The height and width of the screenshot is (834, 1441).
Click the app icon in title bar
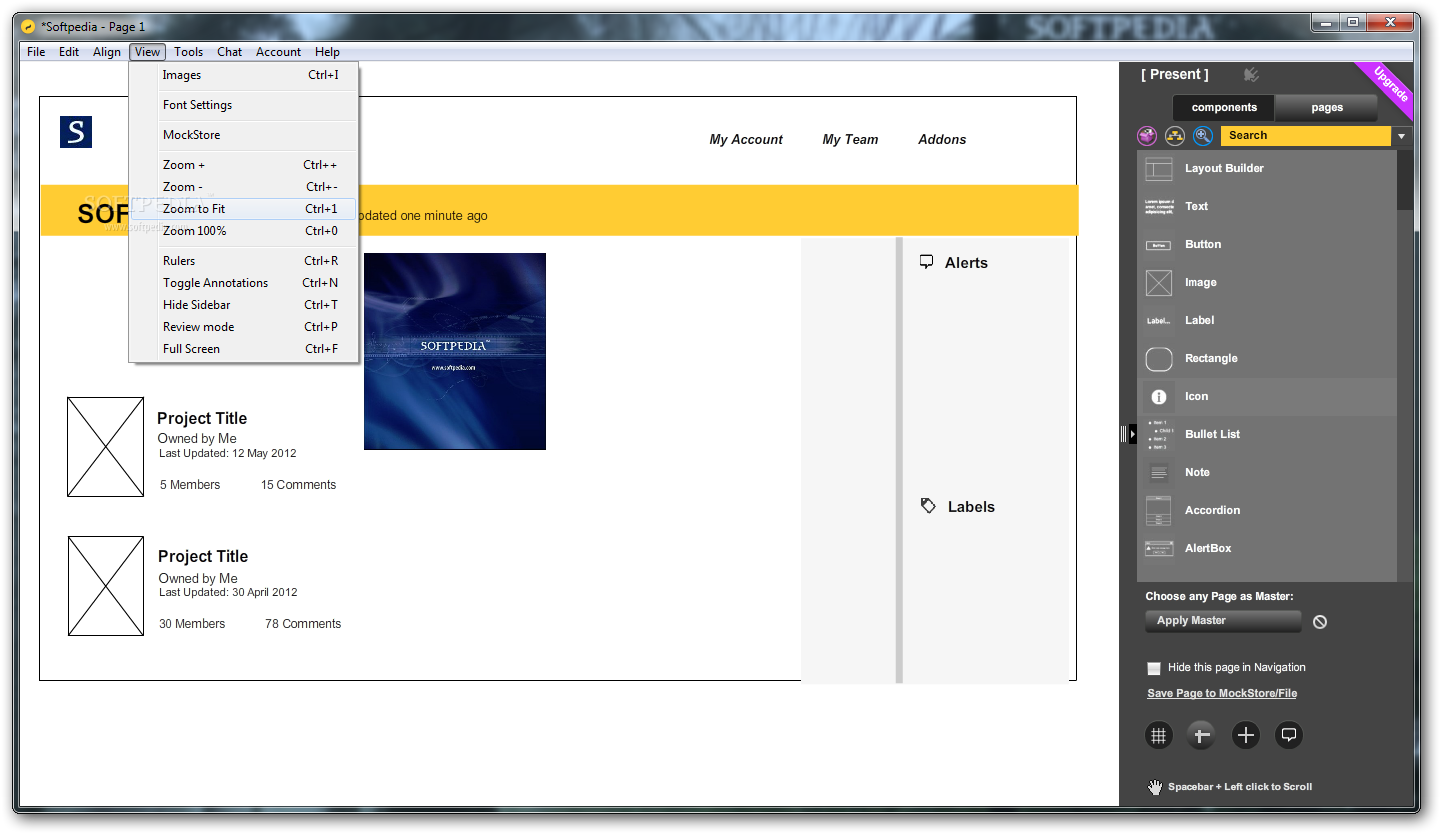pos(28,27)
